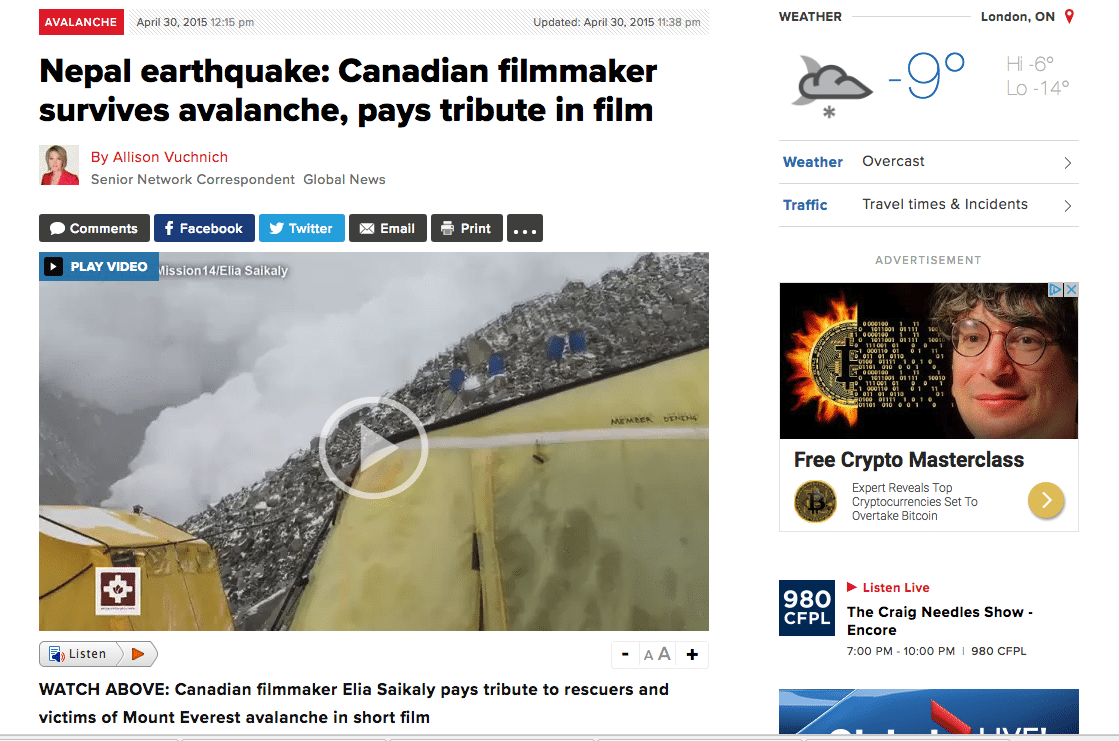Click the yellow arrow on crypto ad
Image resolution: width=1119 pixels, height=741 pixels.
click(1046, 500)
